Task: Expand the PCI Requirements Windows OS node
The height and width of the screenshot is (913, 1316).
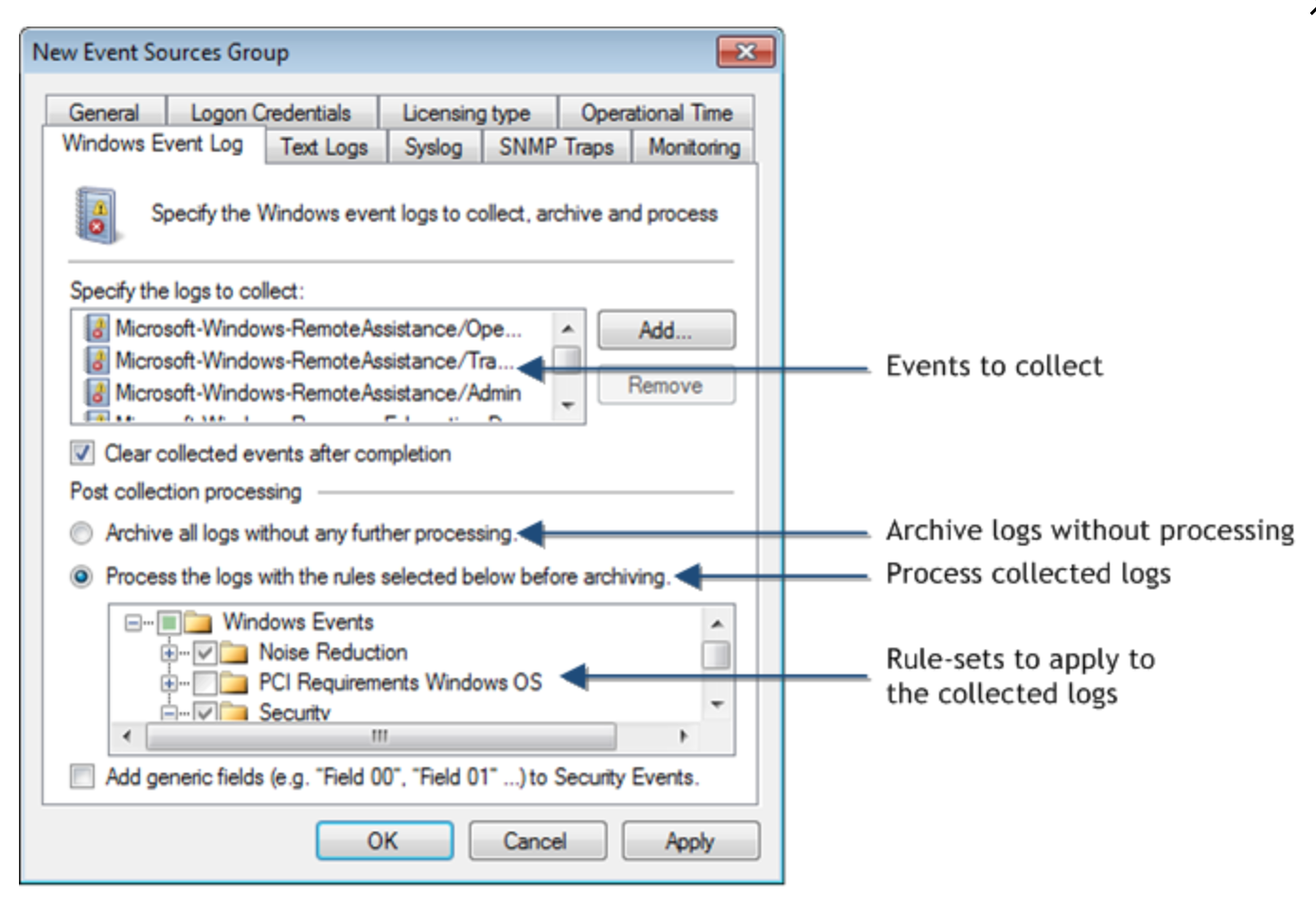Action: 169,683
